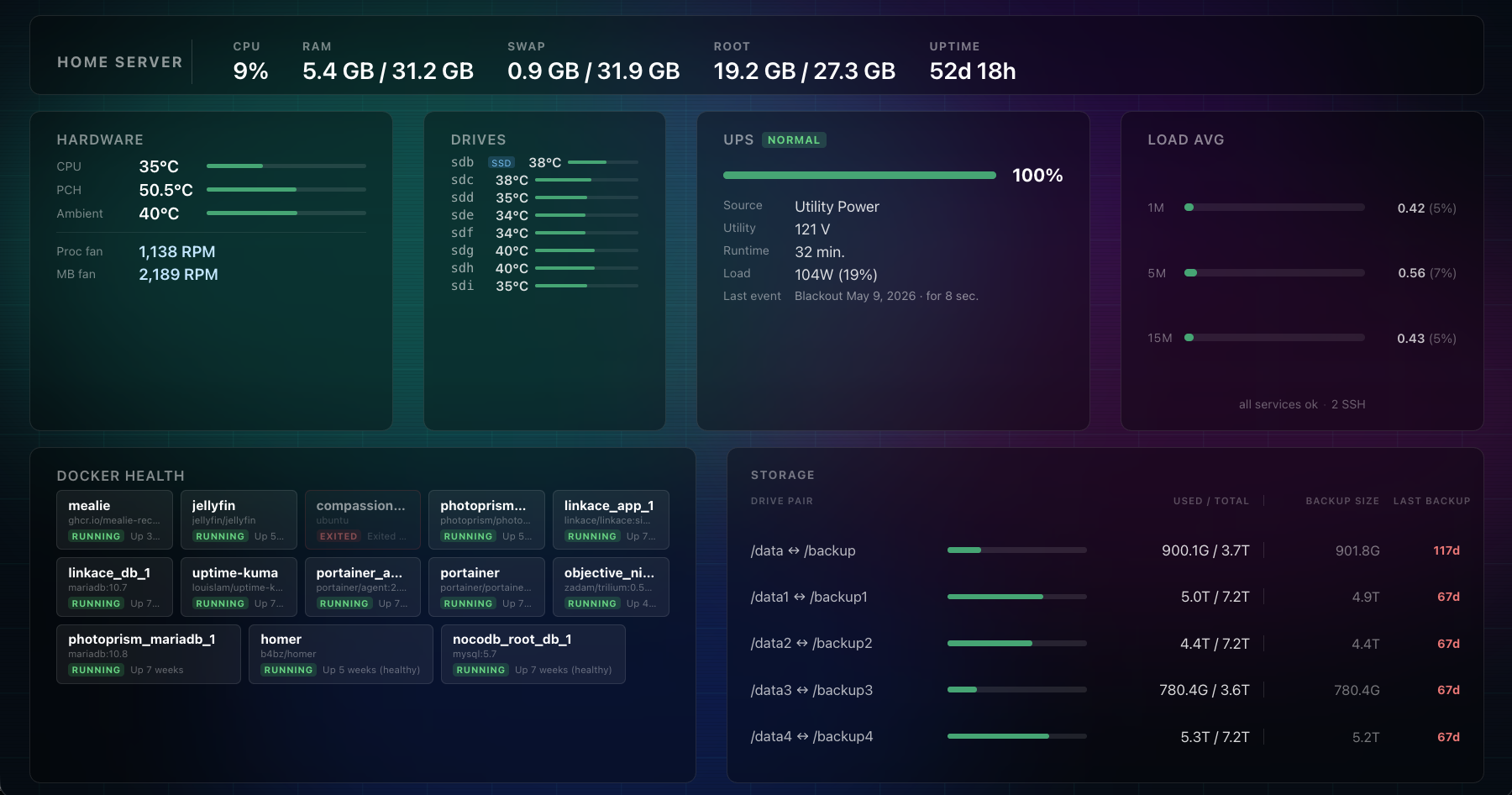
Task: Click the MB fan 2,189 RPM reading
Action: coord(178,275)
